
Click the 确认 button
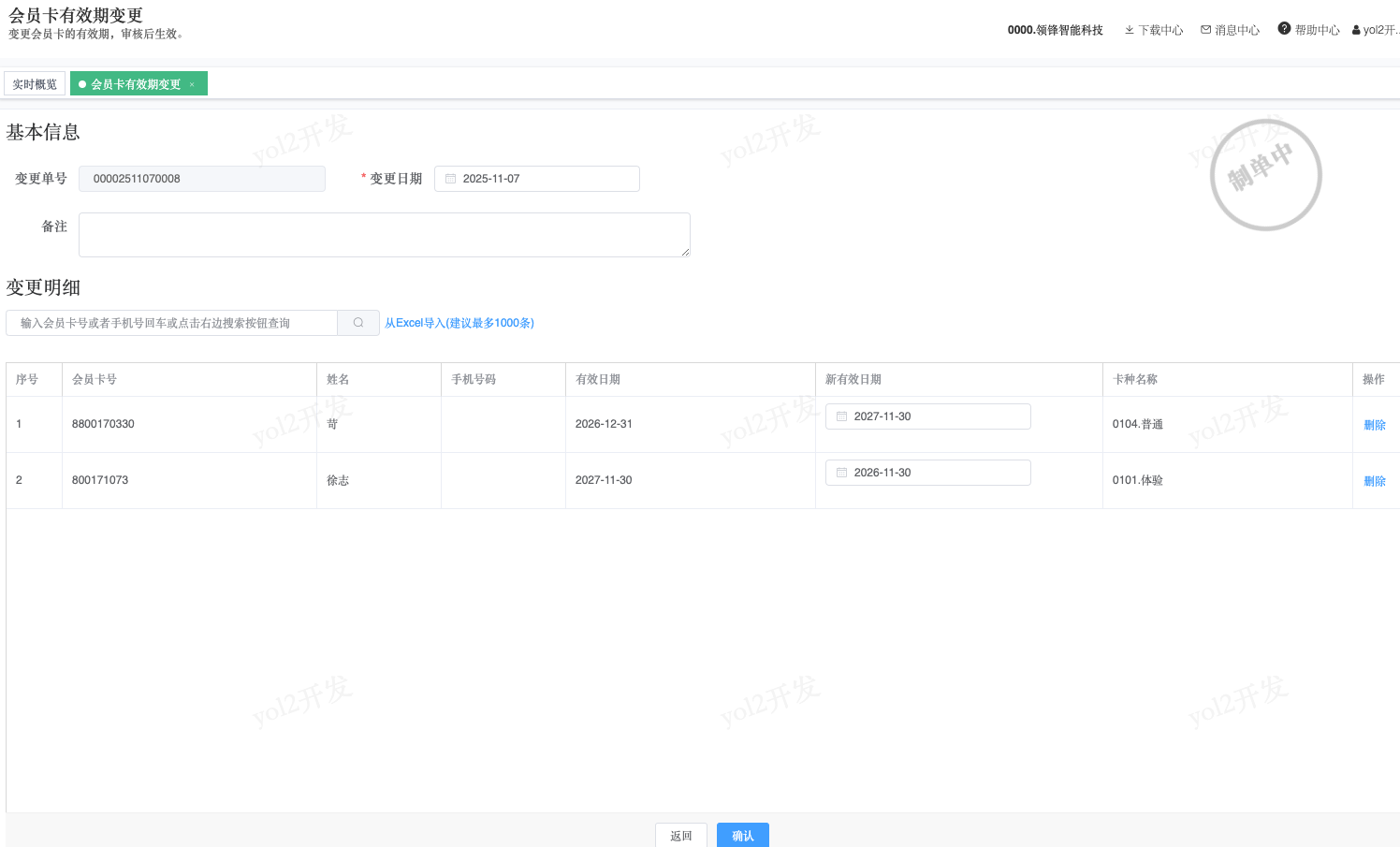click(742, 835)
